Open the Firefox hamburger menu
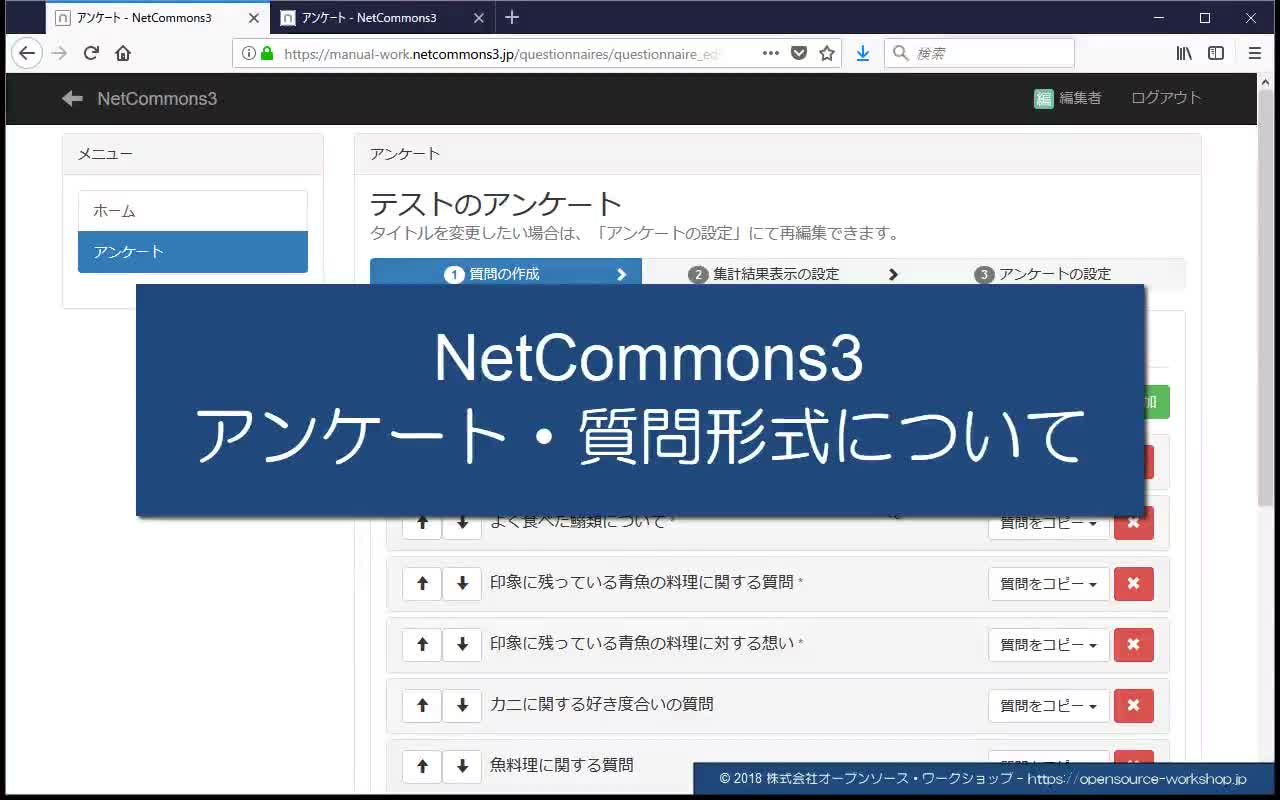This screenshot has height=800, width=1280. [x=1255, y=54]
